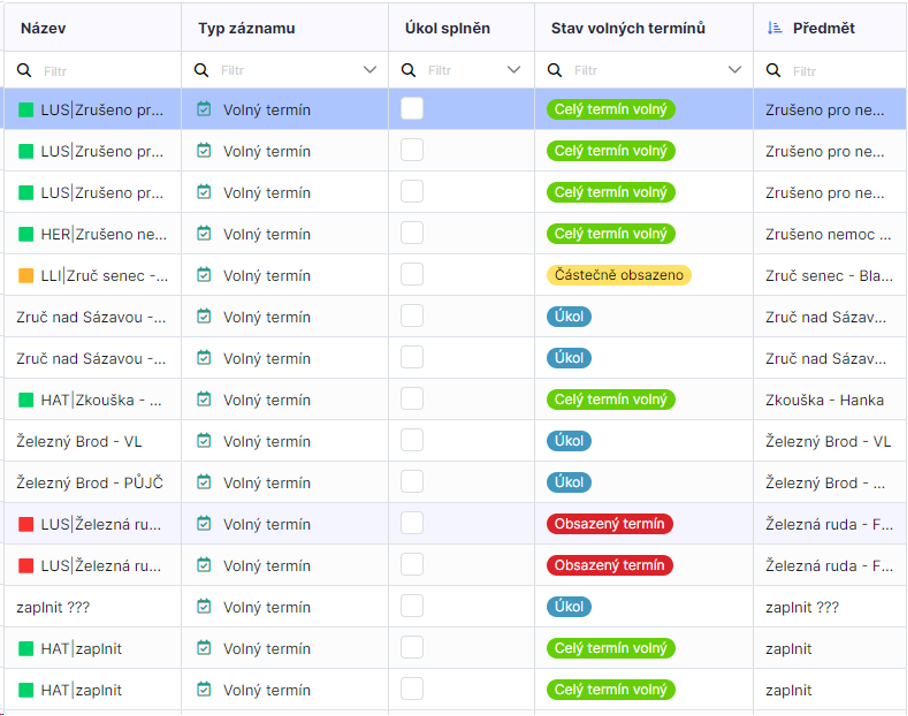Click the sort icon beside Předmět header
The width and height of the screenshot is (908, 716).
click(x=774, y=29)
